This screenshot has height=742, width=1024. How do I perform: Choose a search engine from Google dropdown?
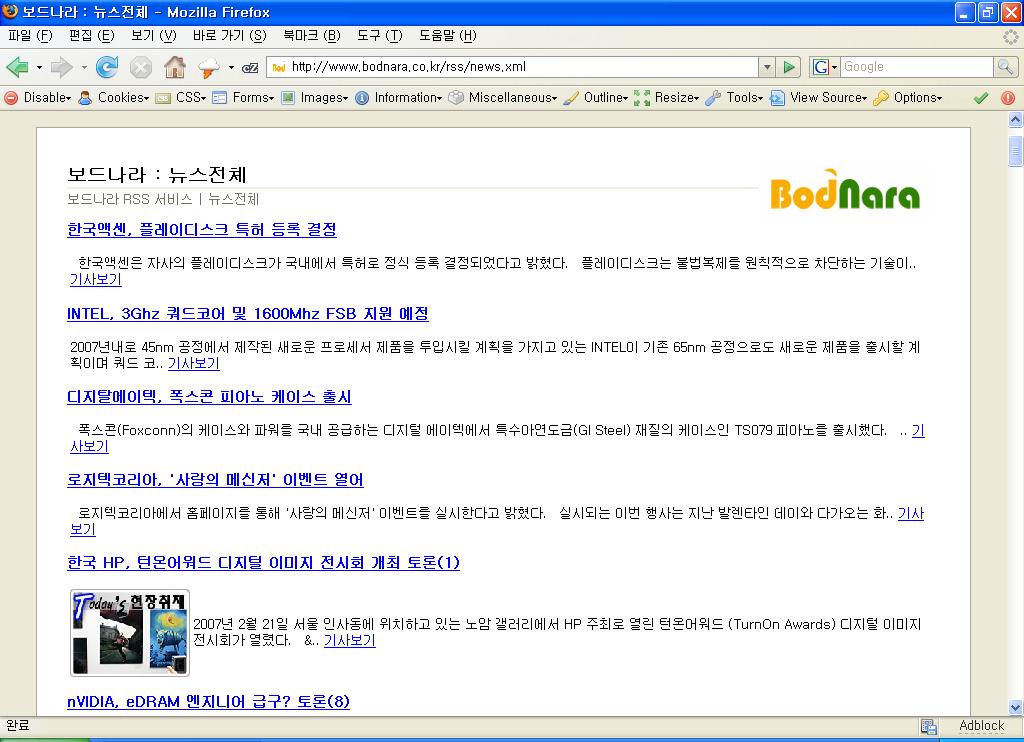tap(825, 67)
